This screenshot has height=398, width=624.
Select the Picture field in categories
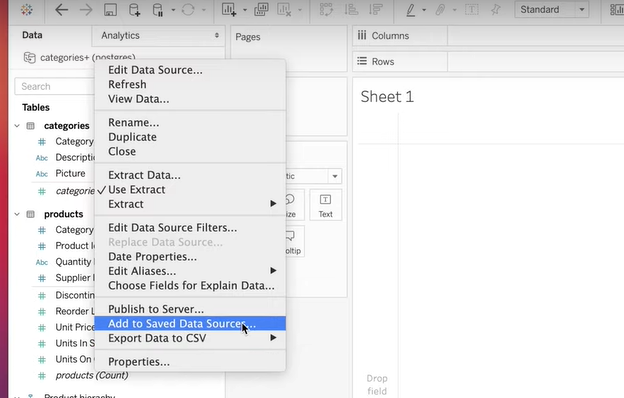pos(70,174)
